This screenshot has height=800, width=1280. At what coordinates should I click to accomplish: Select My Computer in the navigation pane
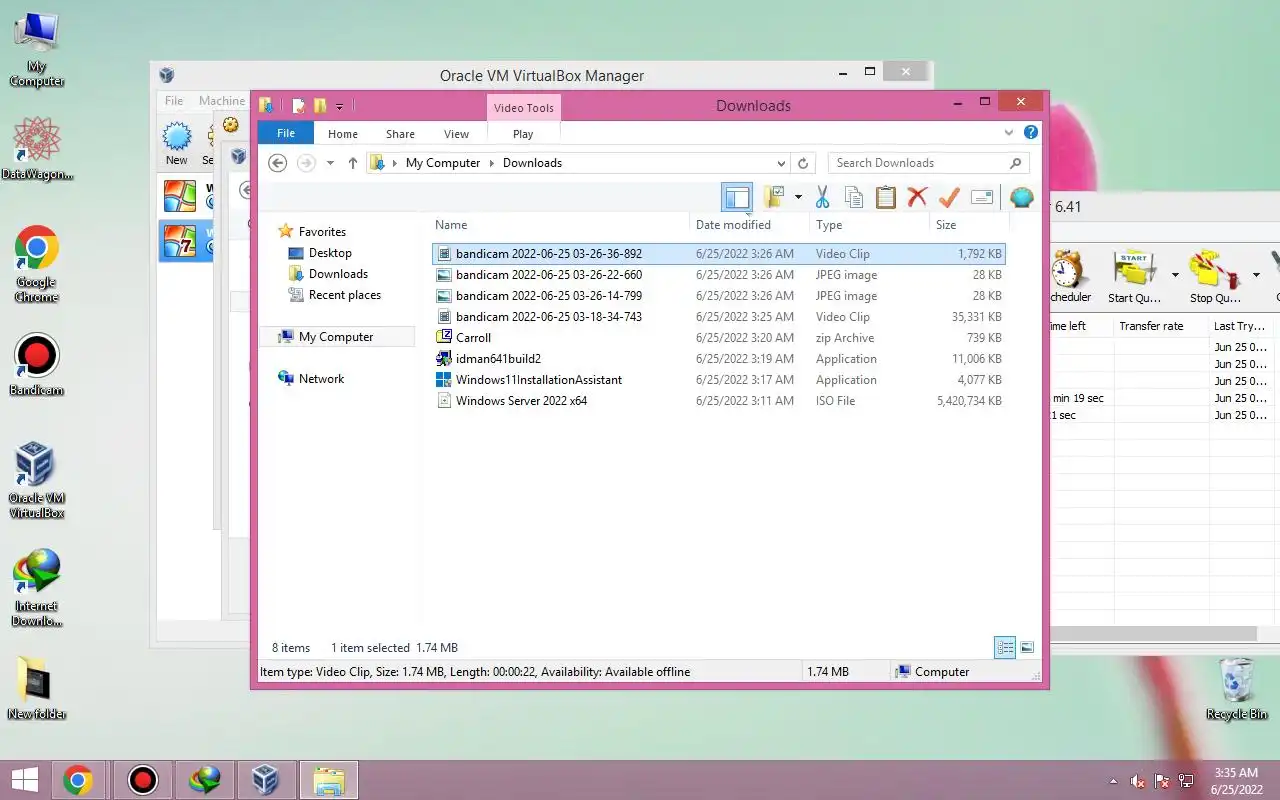click(336, 337)
